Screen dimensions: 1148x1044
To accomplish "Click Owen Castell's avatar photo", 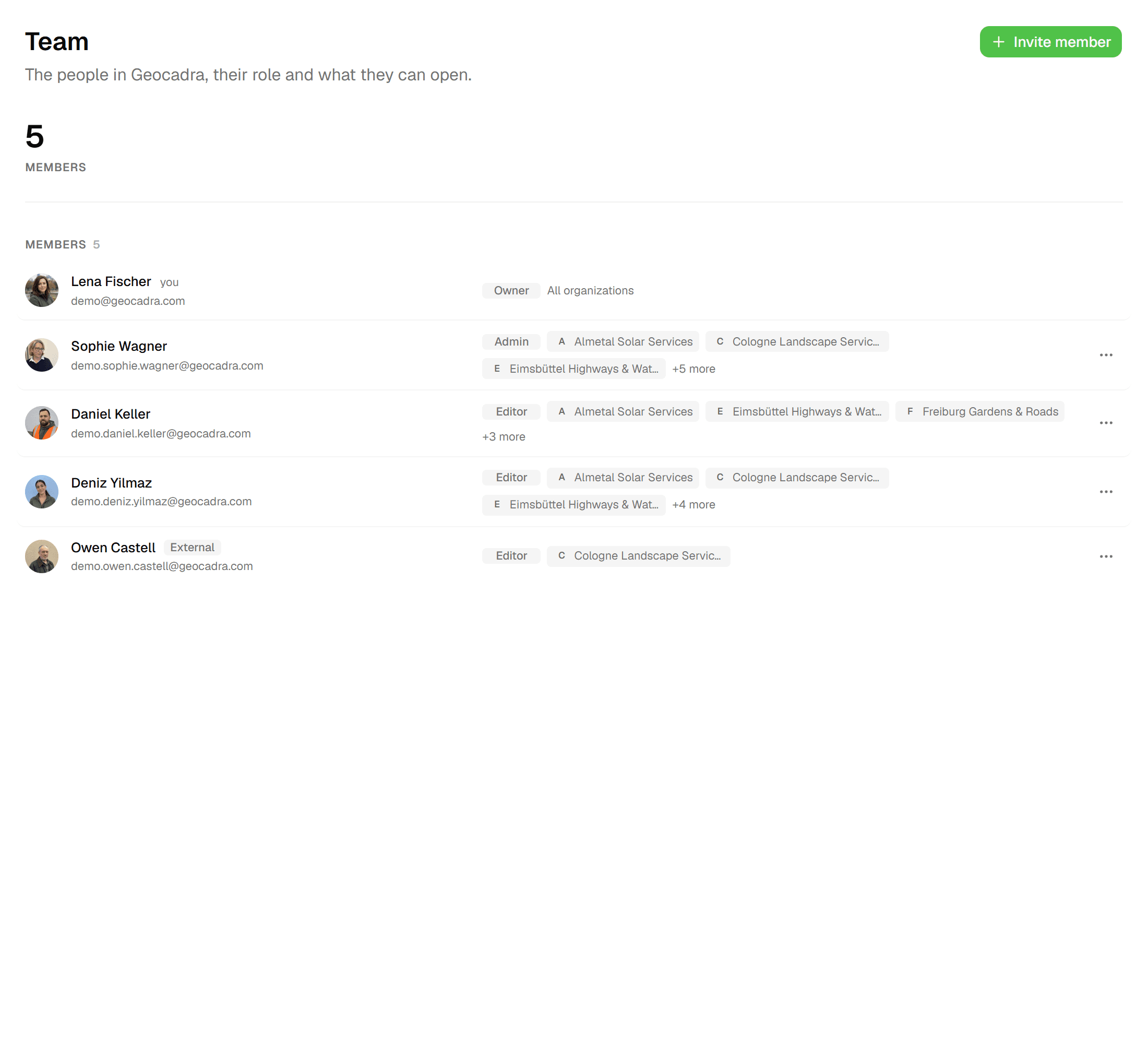I will pos(42,556).
